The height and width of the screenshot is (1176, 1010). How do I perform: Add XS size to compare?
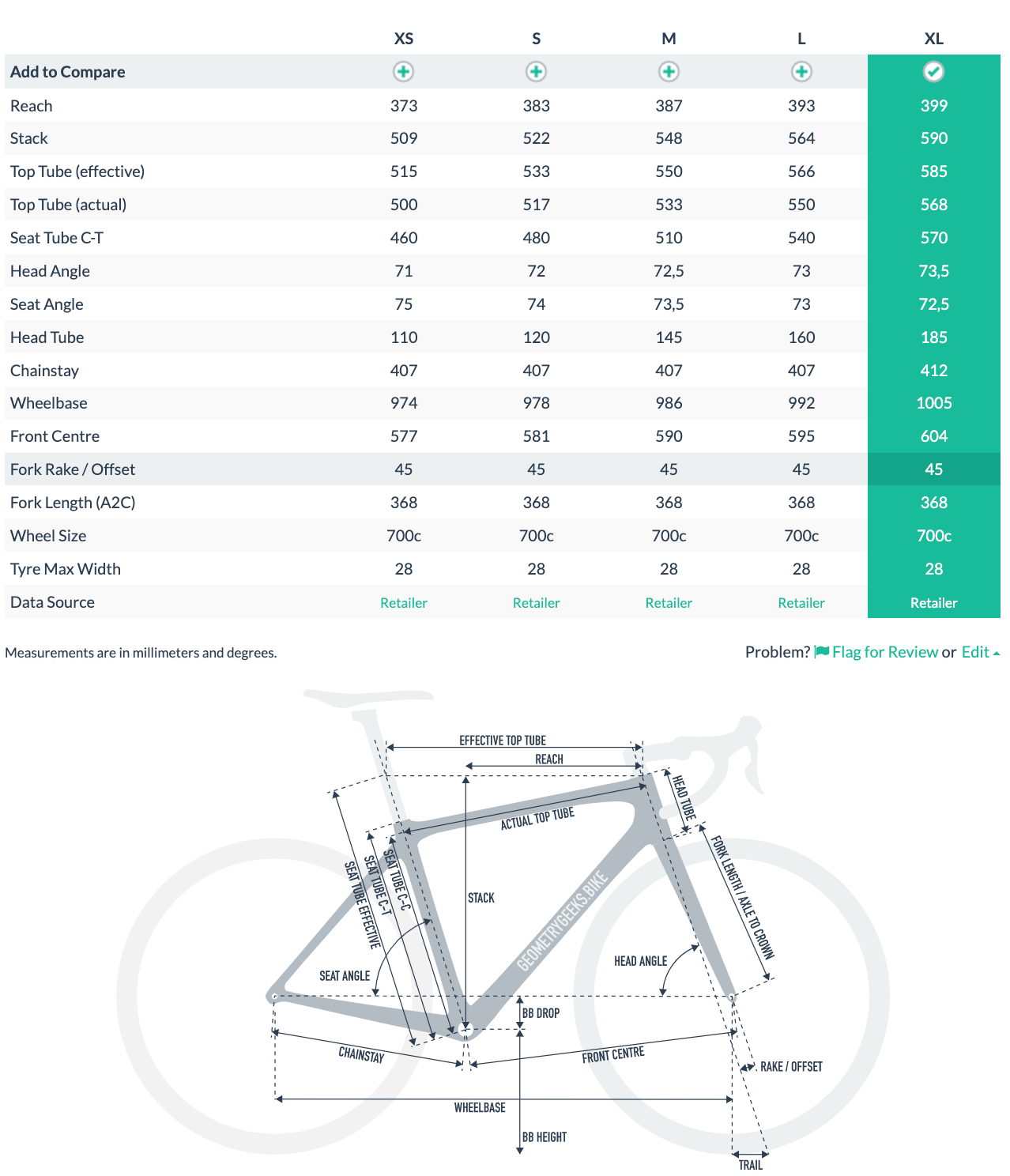(403, 72)
